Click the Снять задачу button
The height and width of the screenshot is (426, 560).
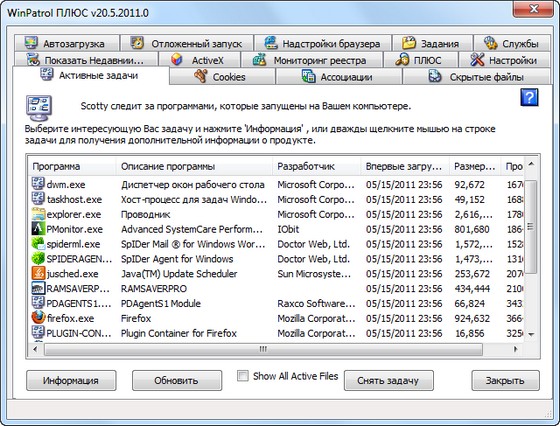(389, 381)
